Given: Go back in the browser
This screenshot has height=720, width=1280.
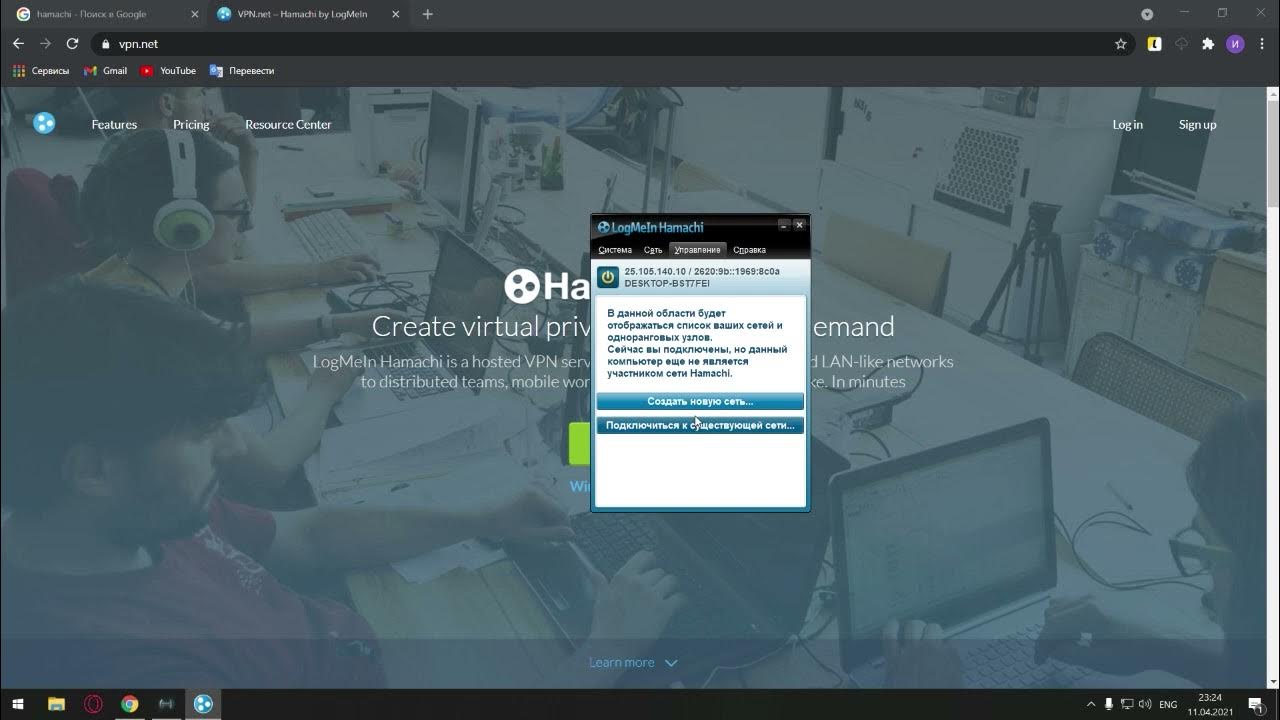Looking at the screenshot, I should tap(18, 44).
